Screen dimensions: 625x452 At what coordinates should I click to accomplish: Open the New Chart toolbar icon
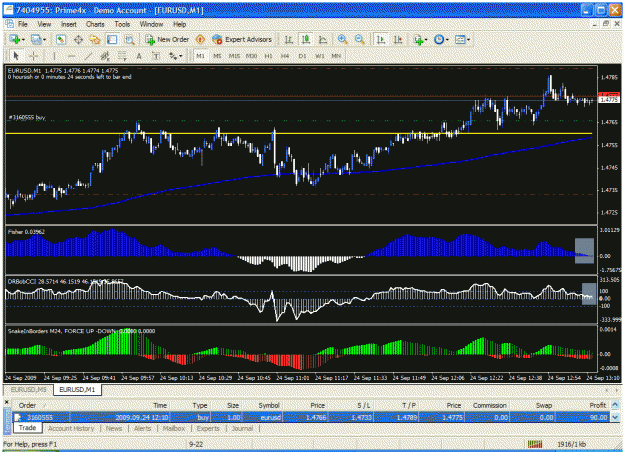[15, 39]
